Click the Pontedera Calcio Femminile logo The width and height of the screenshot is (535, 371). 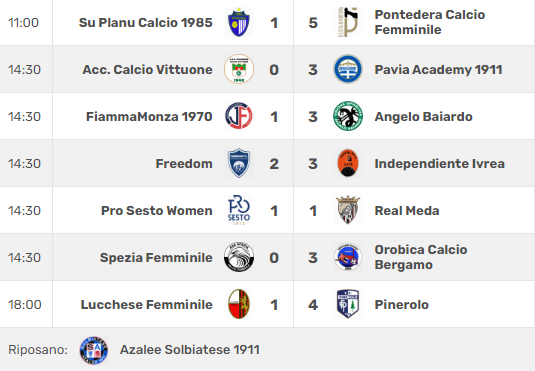348,22
